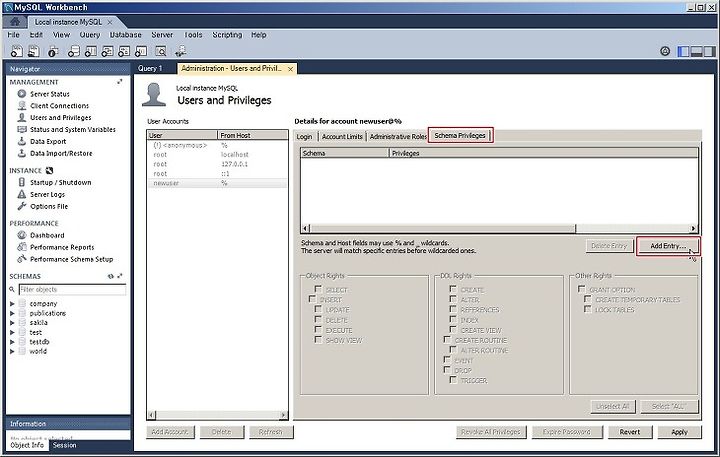Image resolution: width=720 pixels, height=457 pixels.
Task: Open the Server menu
Action: pos(162,35)
